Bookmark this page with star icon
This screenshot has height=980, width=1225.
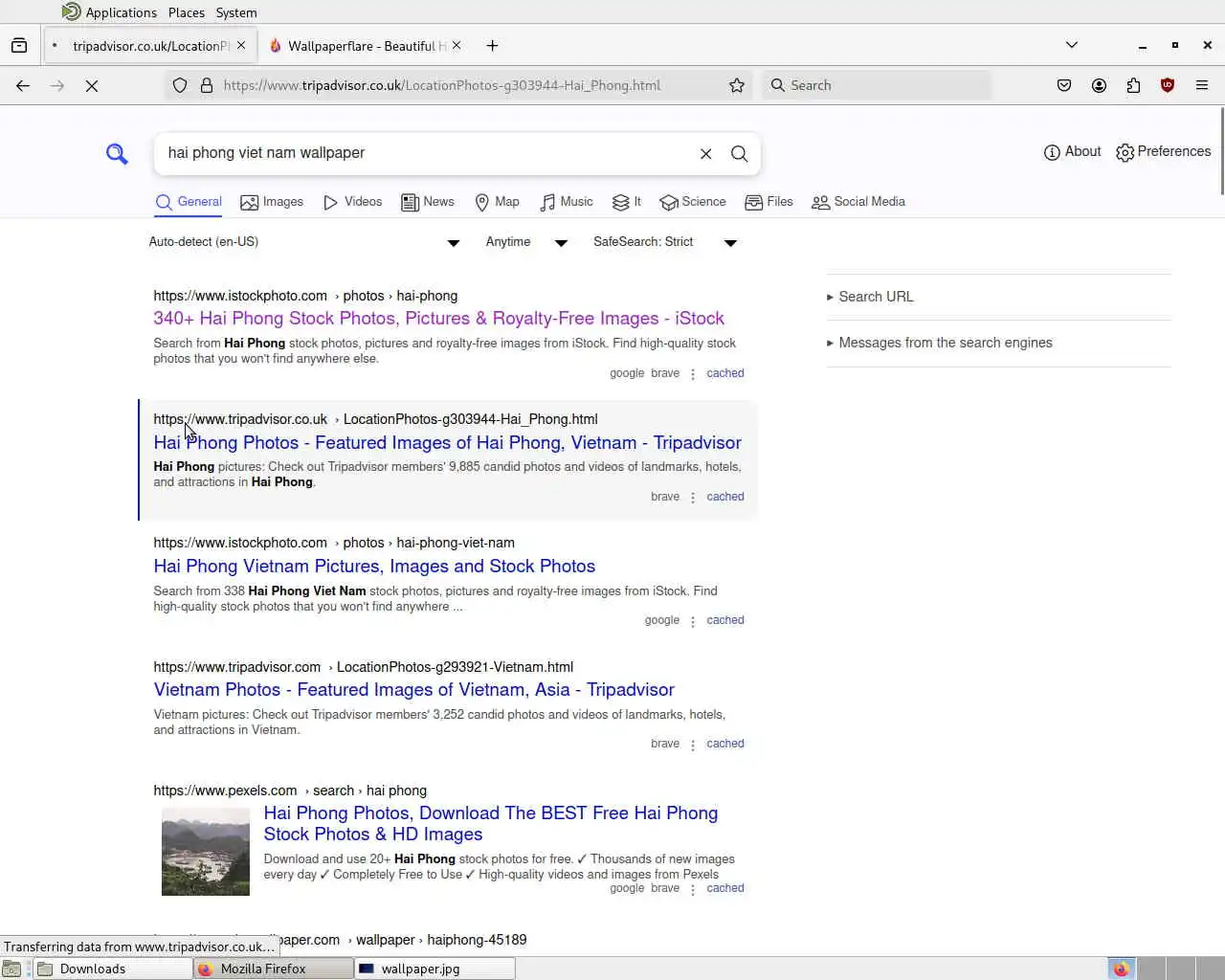[737, 85]
